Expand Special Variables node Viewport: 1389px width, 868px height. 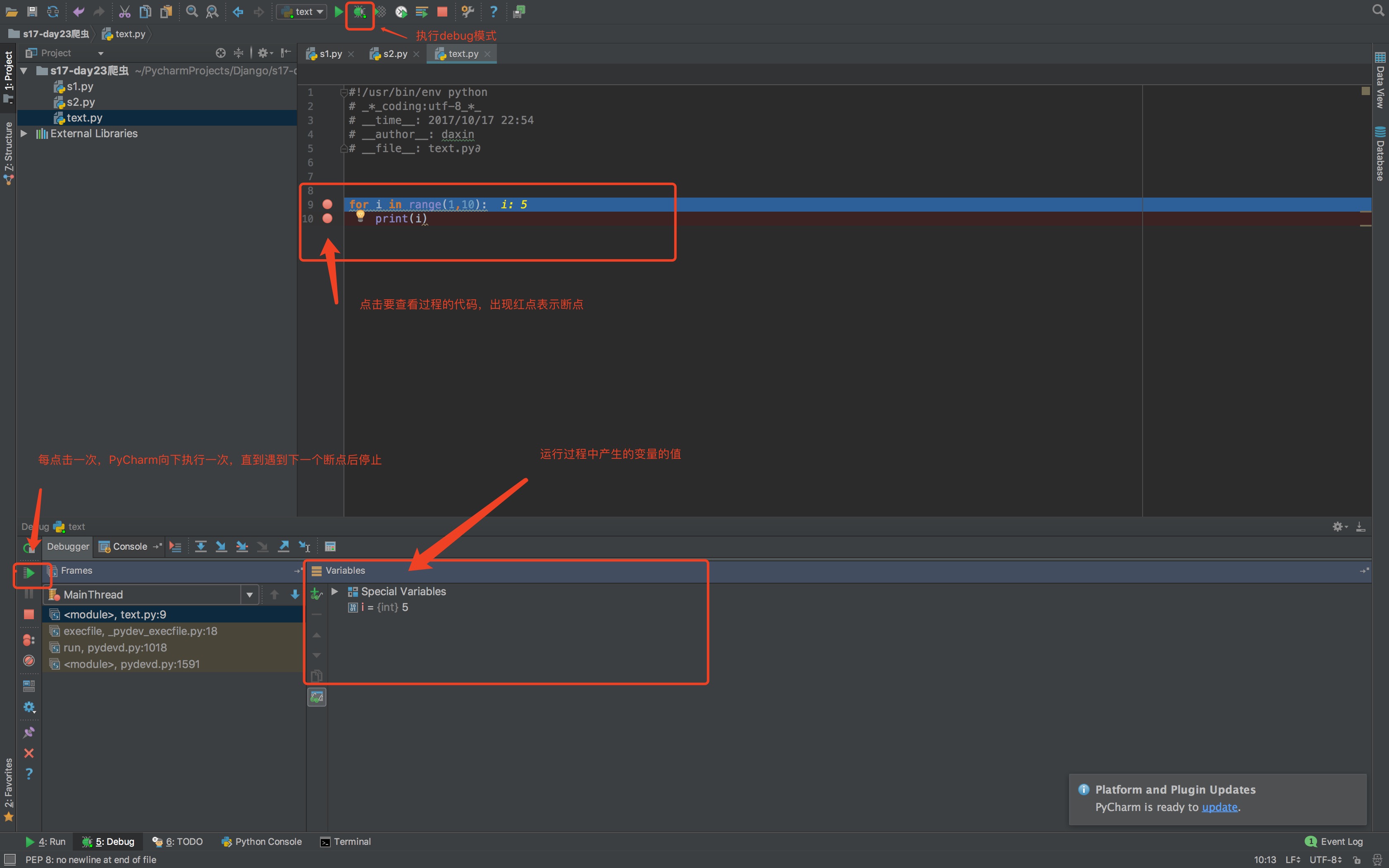pos(334,591)
